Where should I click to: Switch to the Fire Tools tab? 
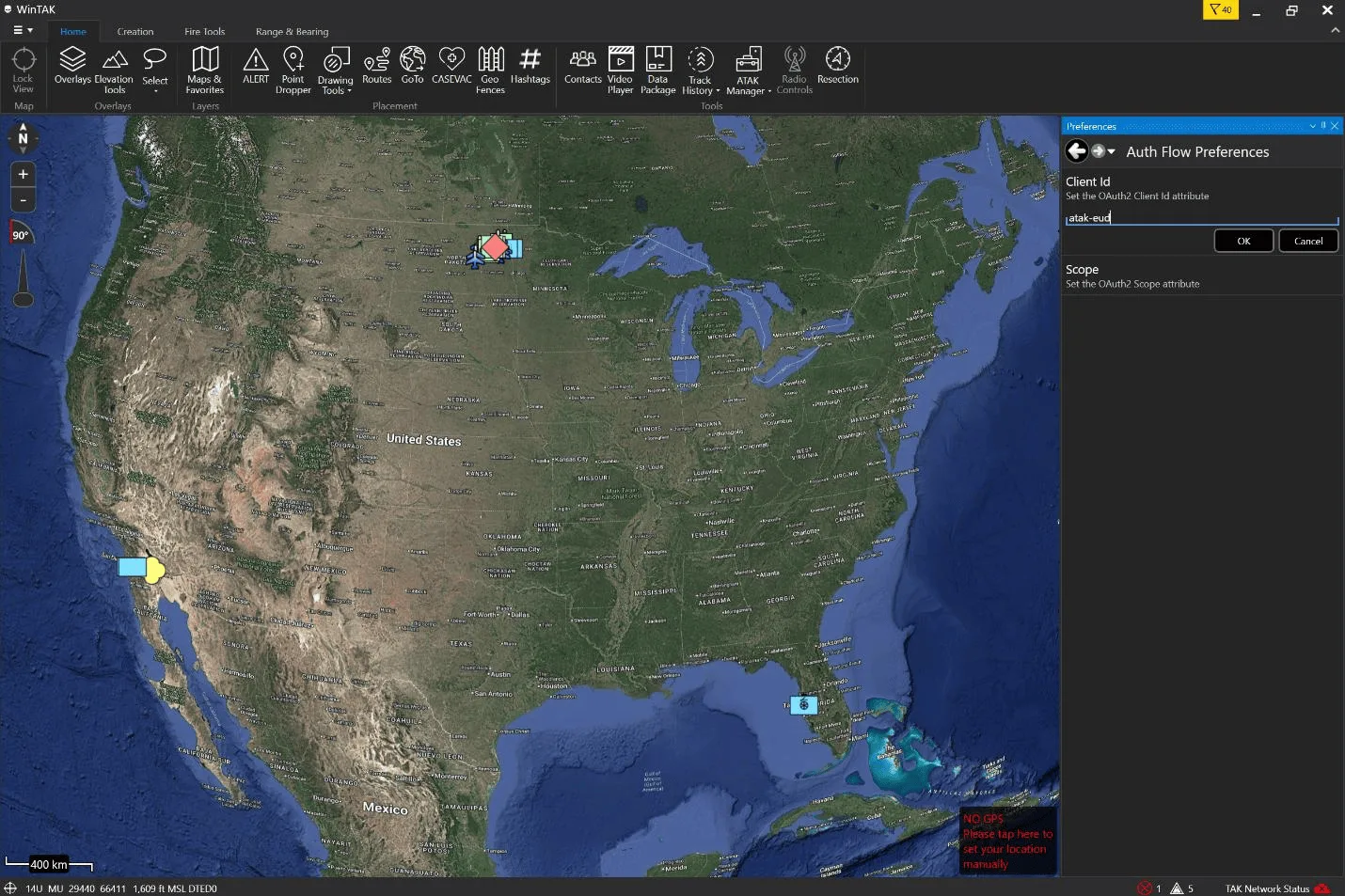click(x=205, y=31)
